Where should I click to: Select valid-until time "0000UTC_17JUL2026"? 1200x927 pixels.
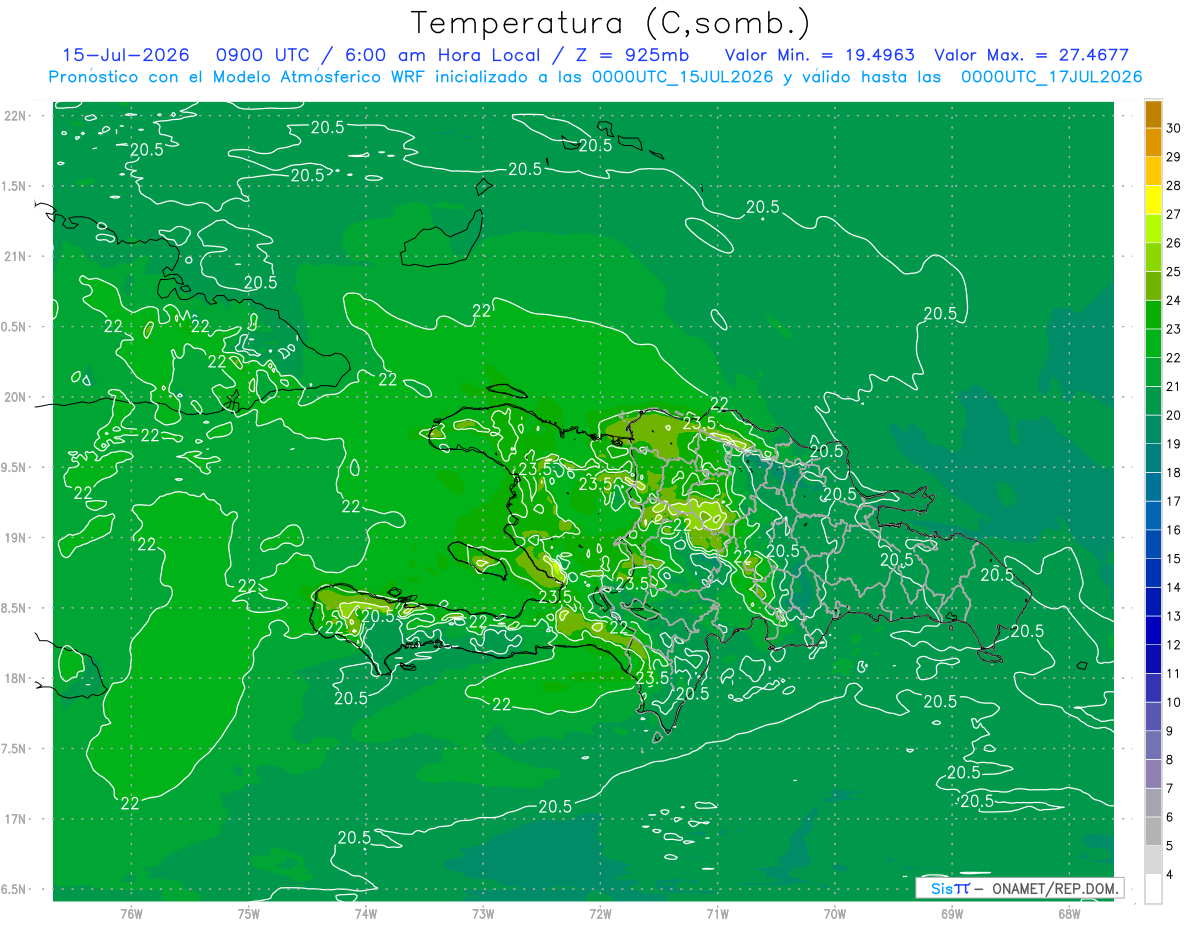point(1051,77)
